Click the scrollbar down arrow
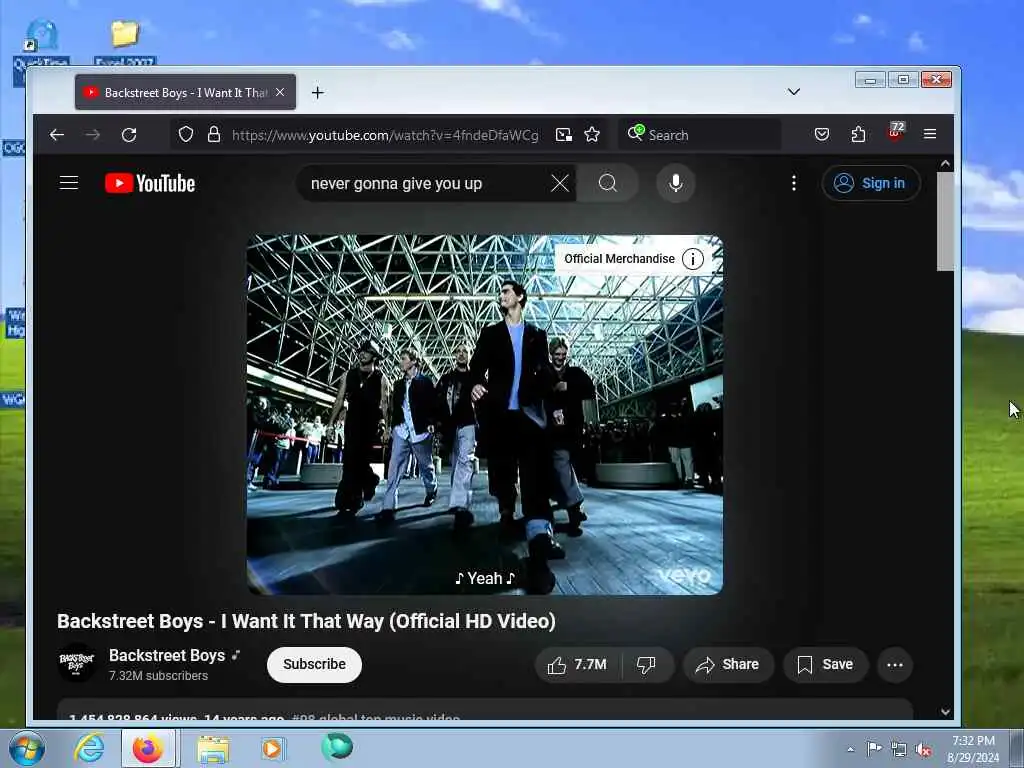Image resolution: width=1024 pixels, height=768 pixels. point(945,712)
